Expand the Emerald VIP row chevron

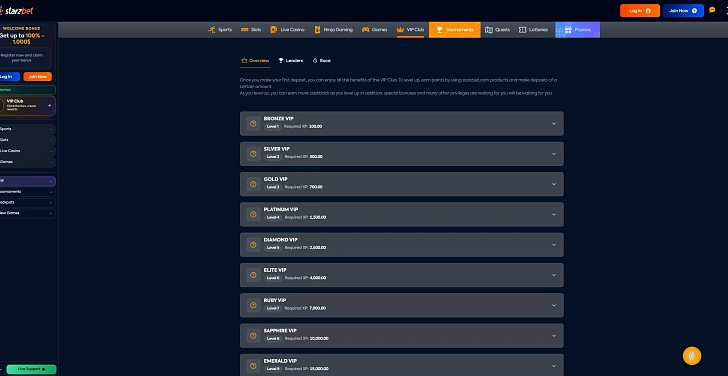(553, 366)
